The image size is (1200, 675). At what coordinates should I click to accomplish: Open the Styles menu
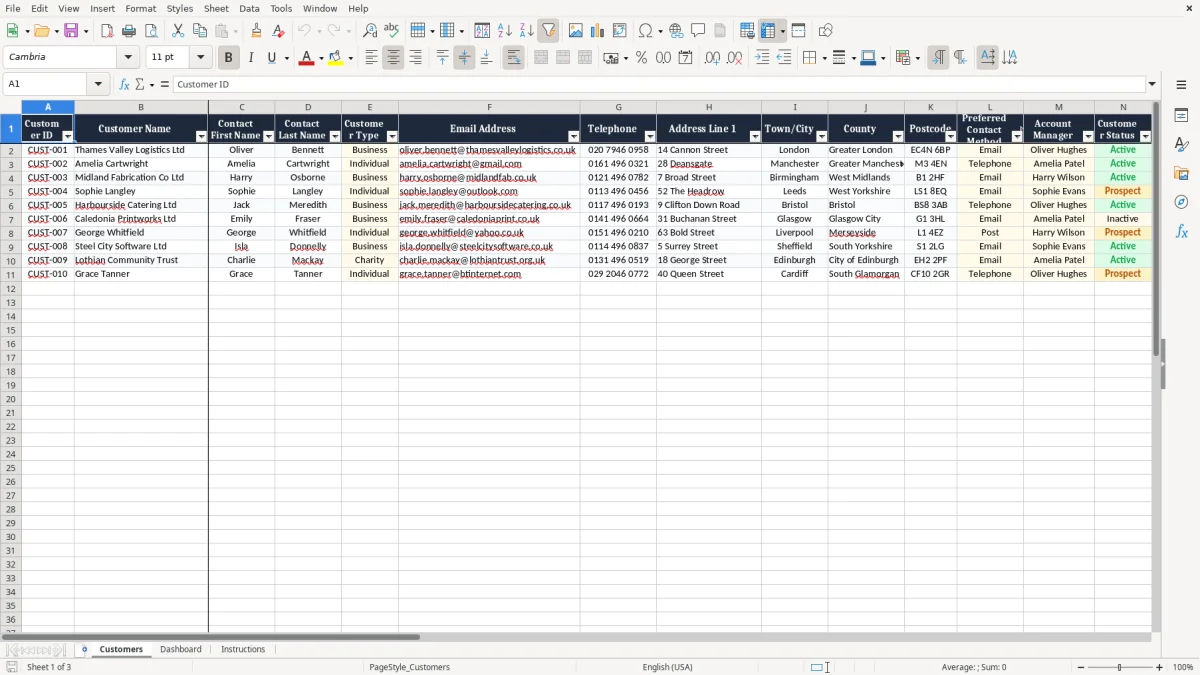click(x=180, y=8)
